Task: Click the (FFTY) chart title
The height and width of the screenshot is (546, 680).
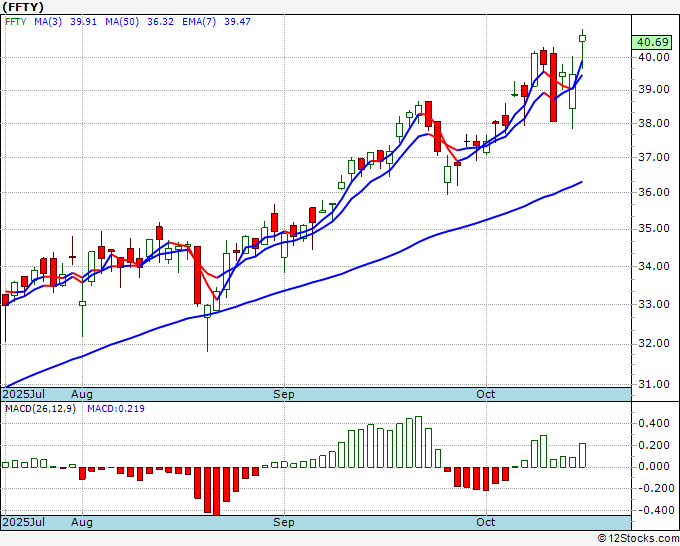Action: click(x=23, y=7)
